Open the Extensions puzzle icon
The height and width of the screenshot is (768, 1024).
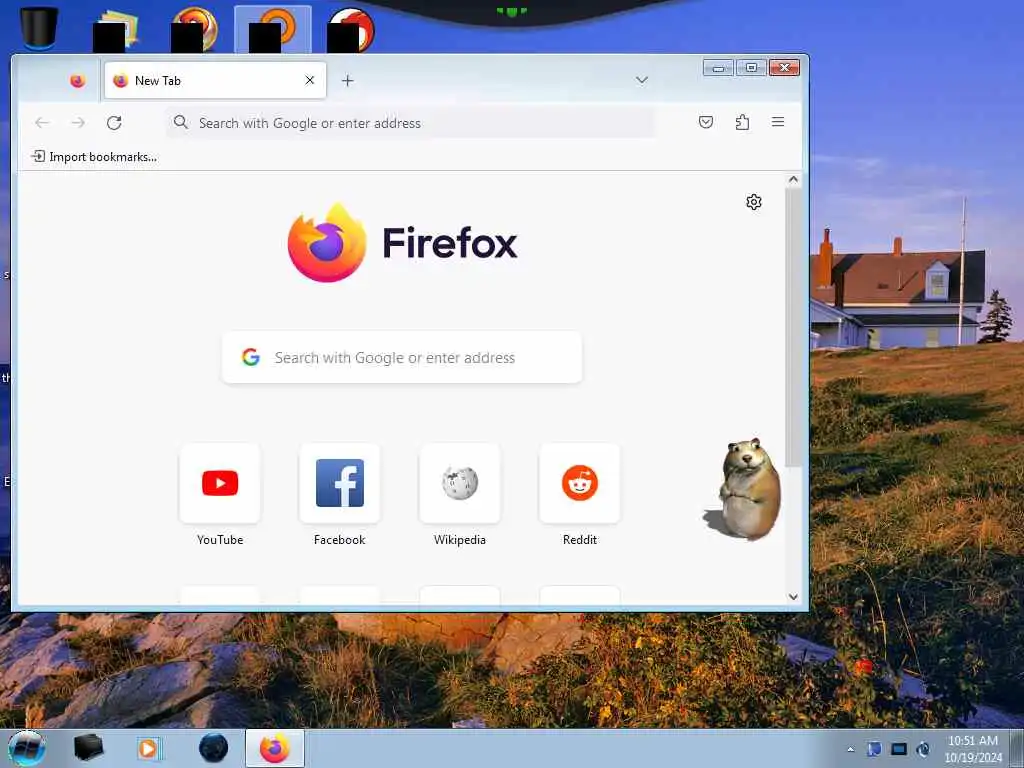coord(742,122)
